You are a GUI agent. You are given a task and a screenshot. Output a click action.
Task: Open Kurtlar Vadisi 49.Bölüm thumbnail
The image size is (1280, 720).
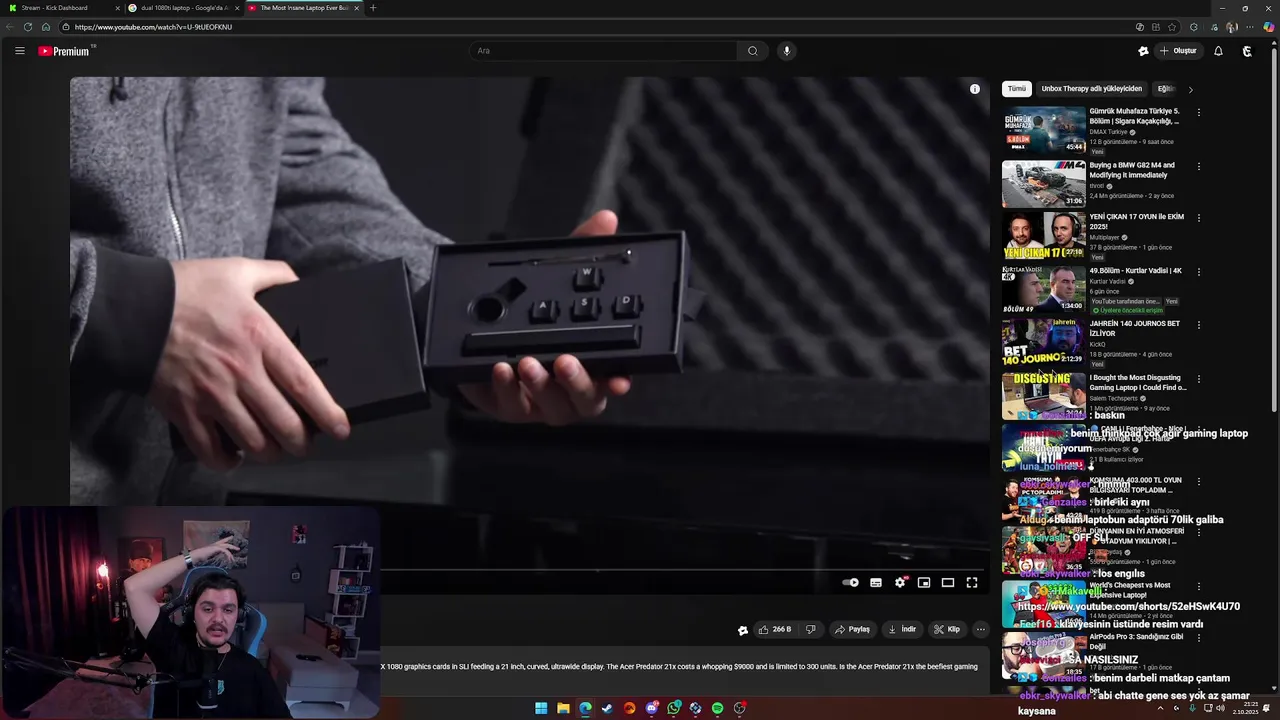pos(1044,288)
